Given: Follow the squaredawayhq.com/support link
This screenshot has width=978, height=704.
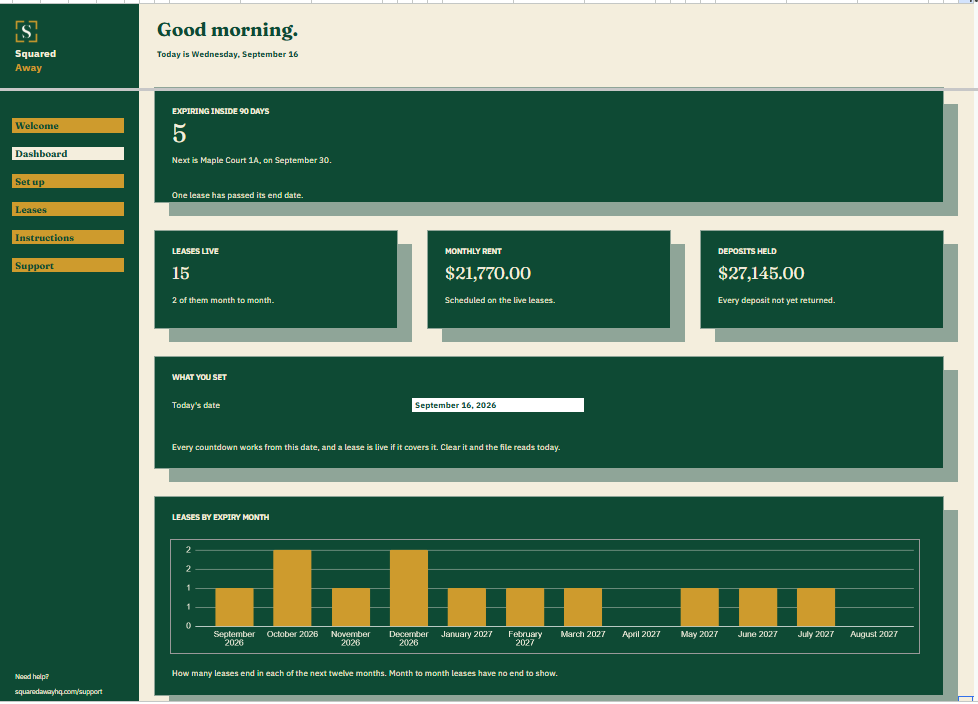Looking at the screenshot, I should [59, 692].
